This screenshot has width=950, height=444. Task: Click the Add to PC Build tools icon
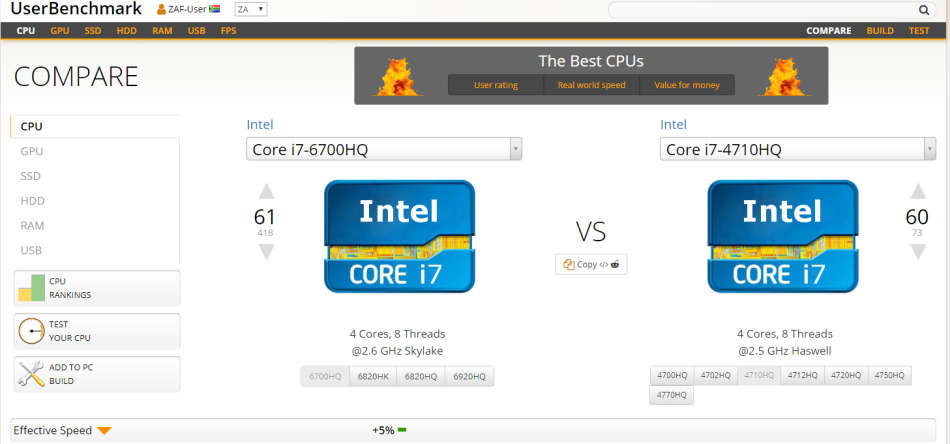[31, 374]
